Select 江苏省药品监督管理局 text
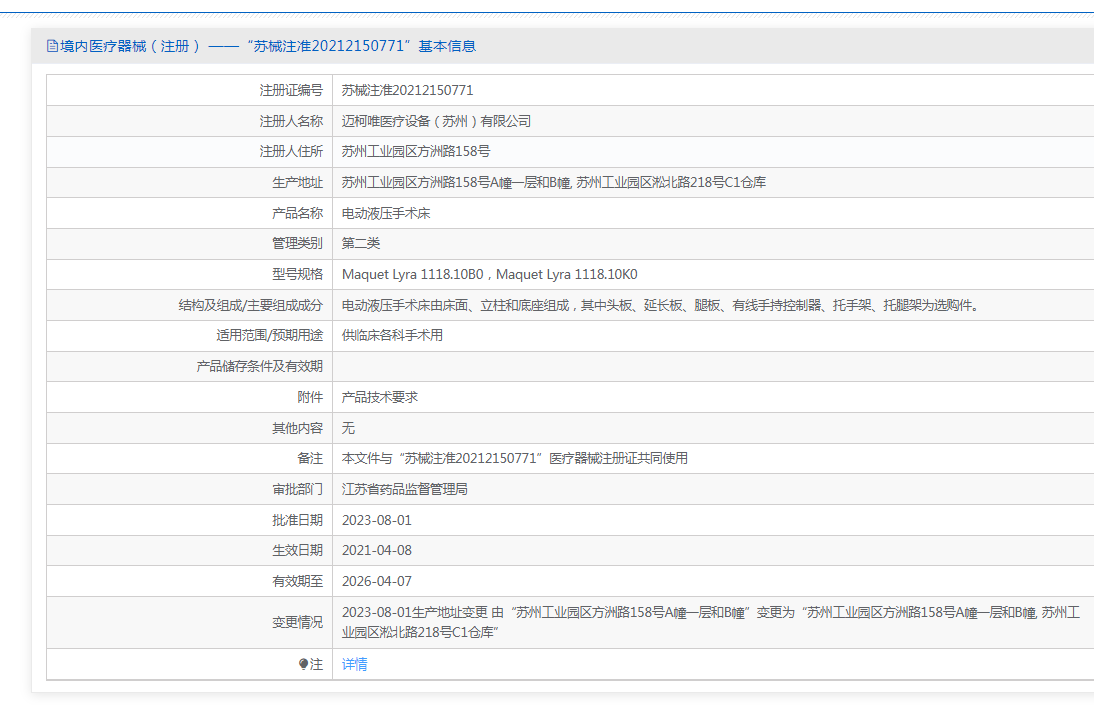1094x705 pixels. [x=405, y=489]
